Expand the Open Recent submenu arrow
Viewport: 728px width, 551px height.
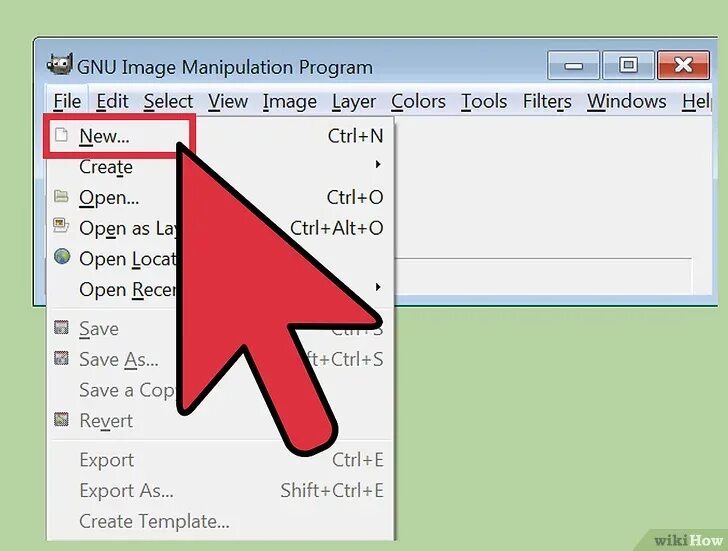coord(378,287)
